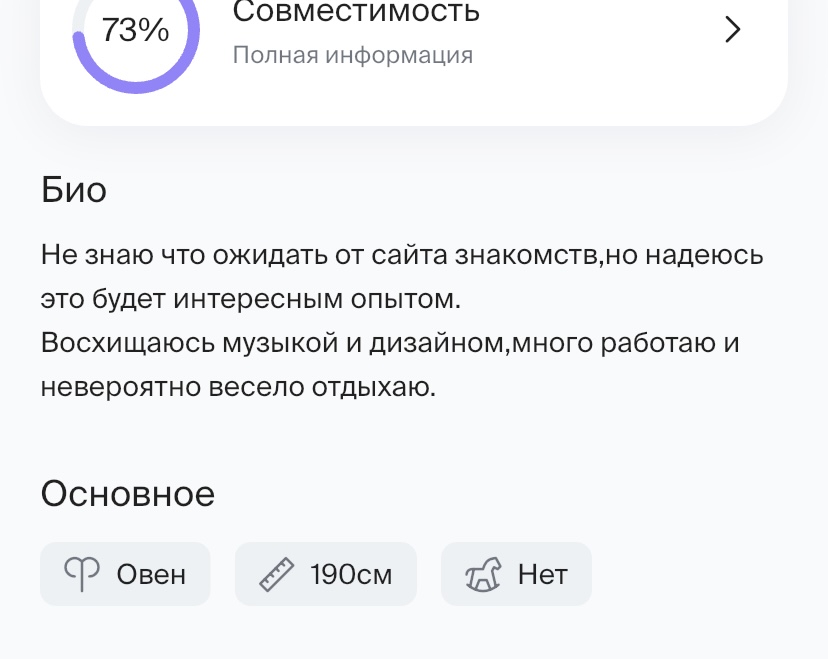This screenshot has width=828, height=659.
Task: Tap the word 'надеюсь' in bio text
Action: click(x=704, y=257)
